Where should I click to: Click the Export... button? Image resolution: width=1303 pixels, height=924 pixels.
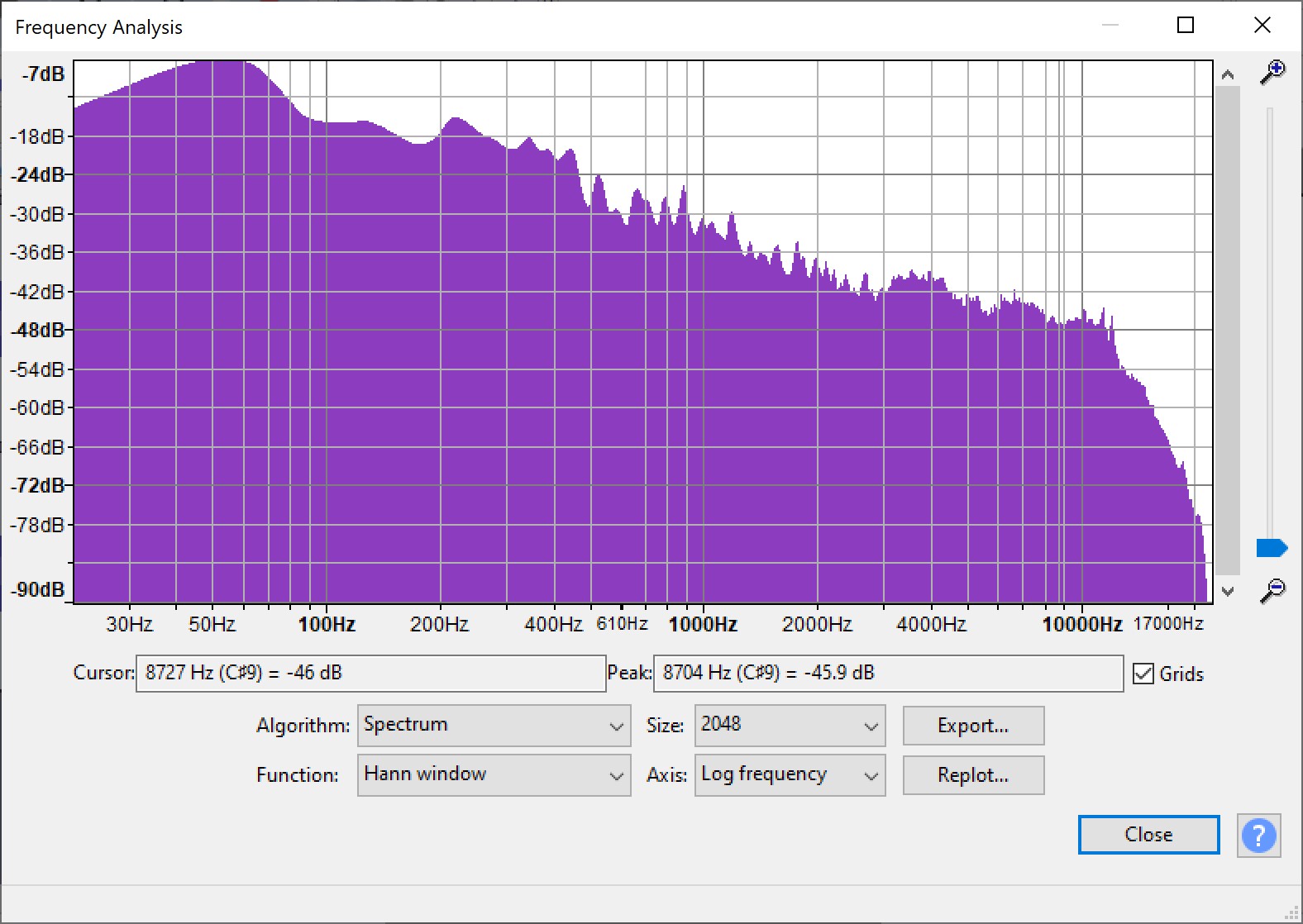coord(973,726)
